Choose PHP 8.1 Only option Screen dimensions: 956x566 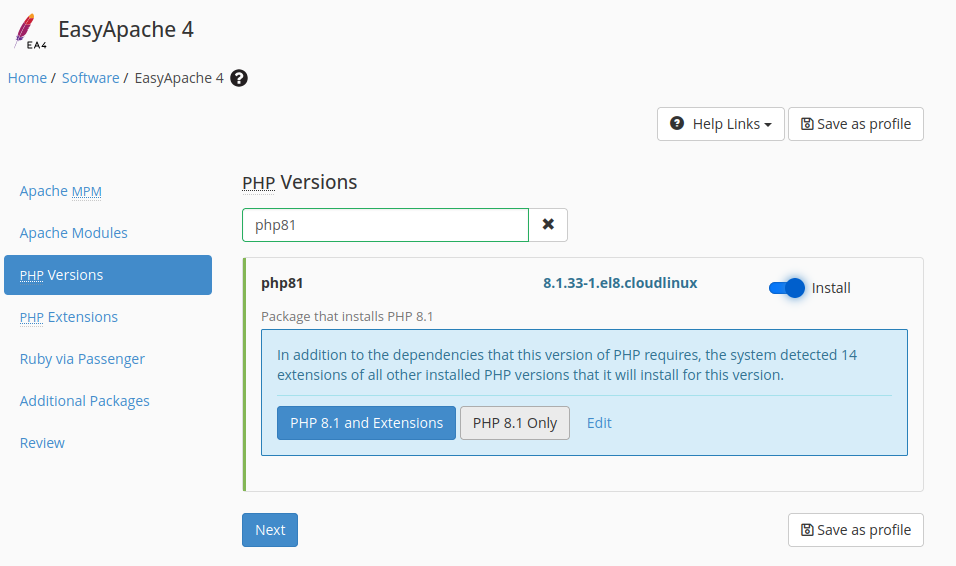(x=515, y=423)
